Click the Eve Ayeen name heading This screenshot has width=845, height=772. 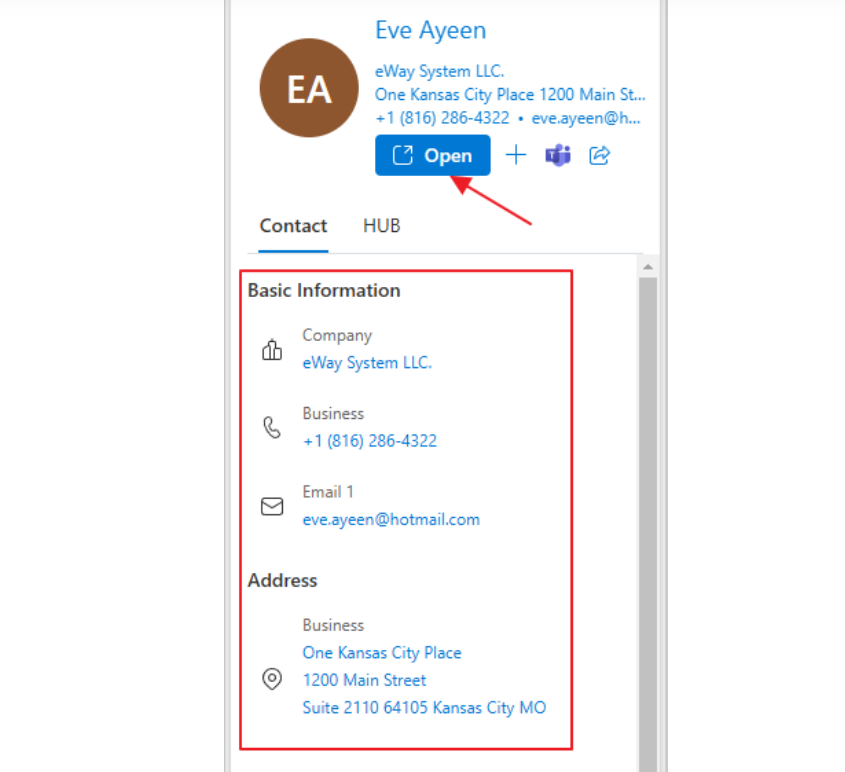(431, 30)
